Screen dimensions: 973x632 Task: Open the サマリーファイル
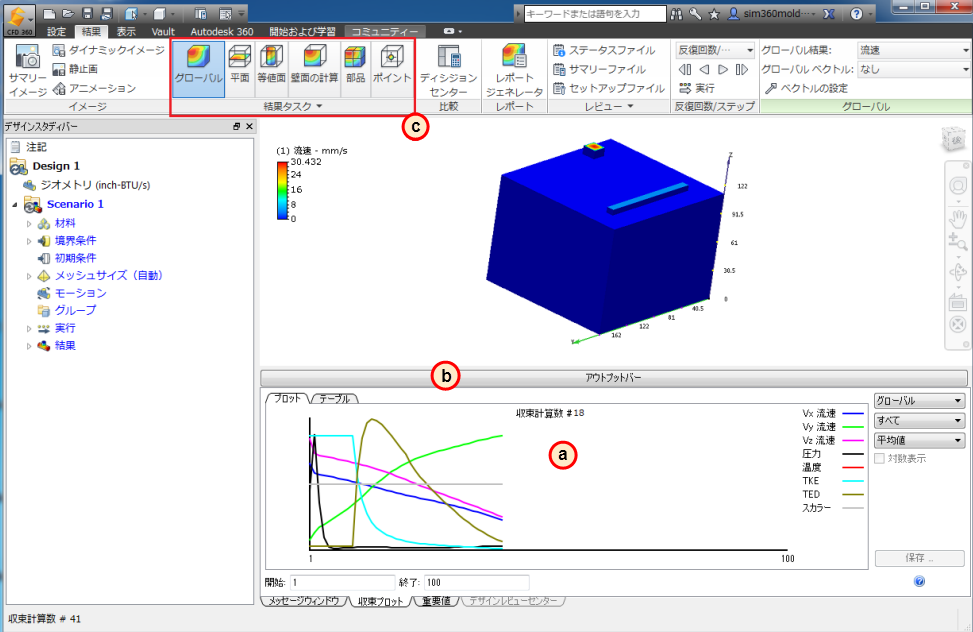point(599,69)
